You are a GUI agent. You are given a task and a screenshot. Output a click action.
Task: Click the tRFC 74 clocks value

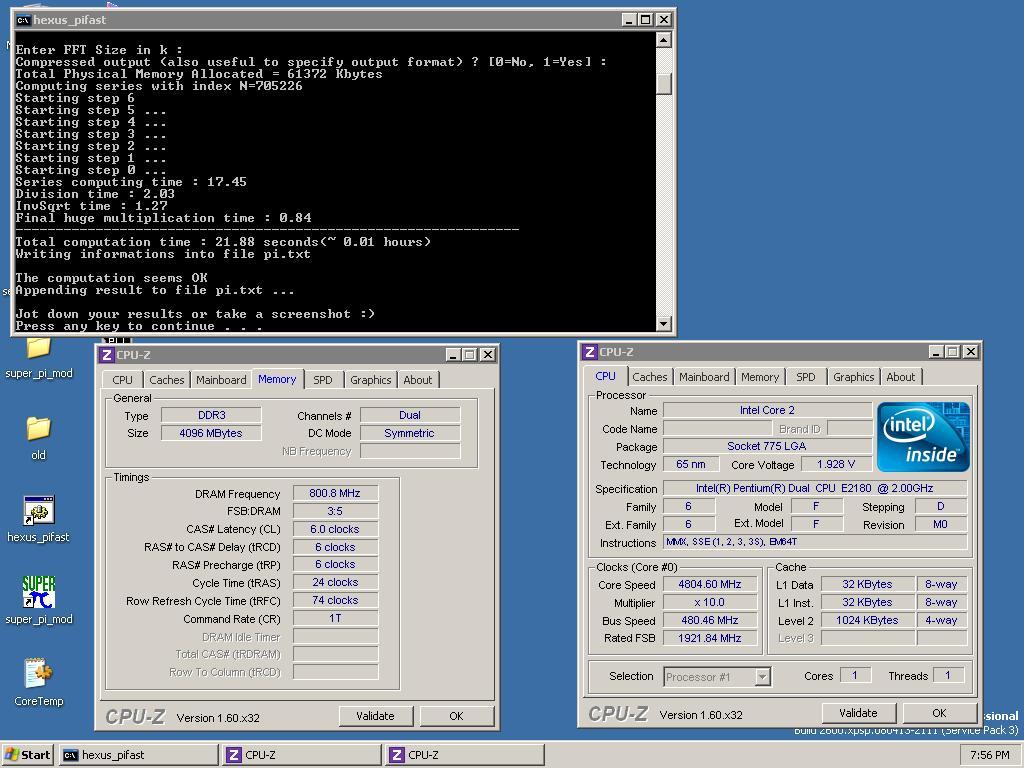point(335,600)
